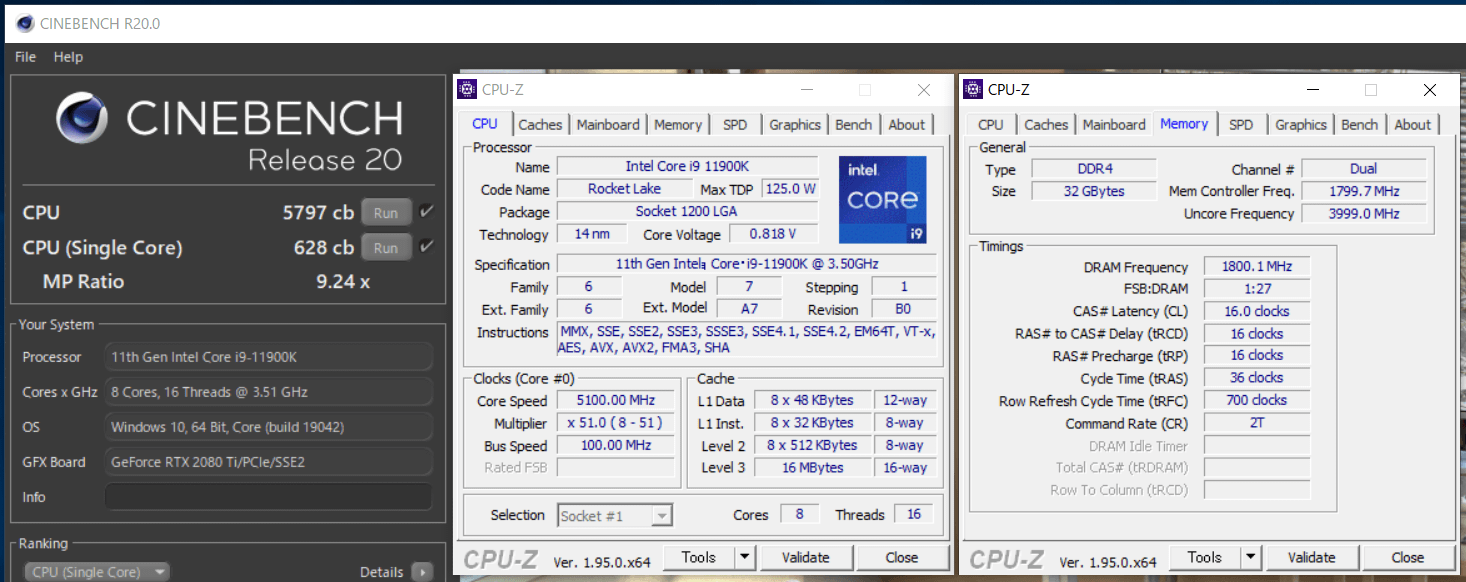
Task: Click the GFX Board field in Cinebench
Action: pos(269,462)
